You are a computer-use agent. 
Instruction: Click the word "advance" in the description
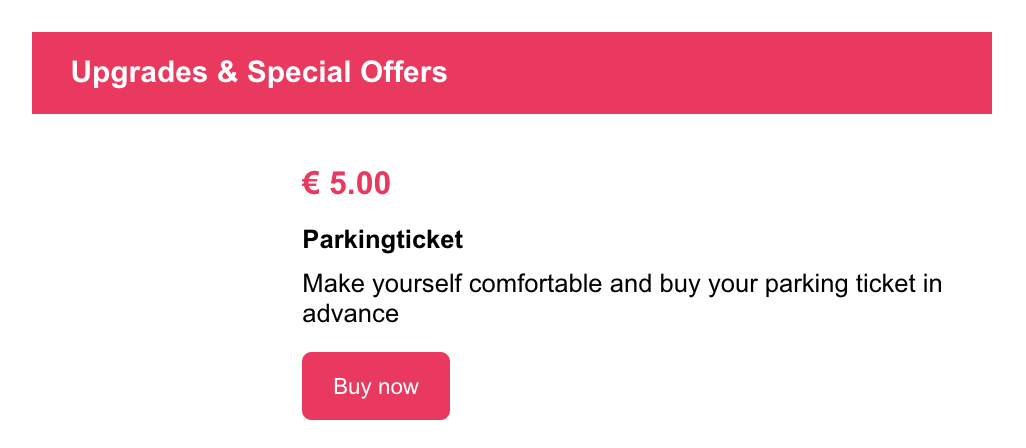(x=350, y=314)
